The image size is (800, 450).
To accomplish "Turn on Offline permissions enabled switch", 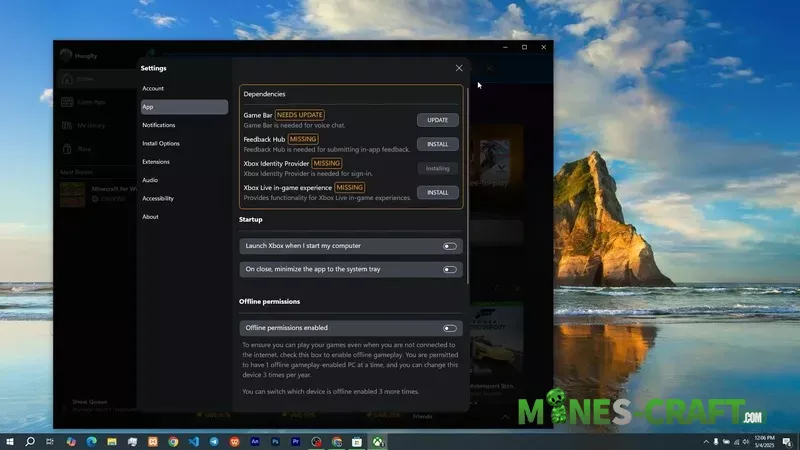I will tap(449, 328).
